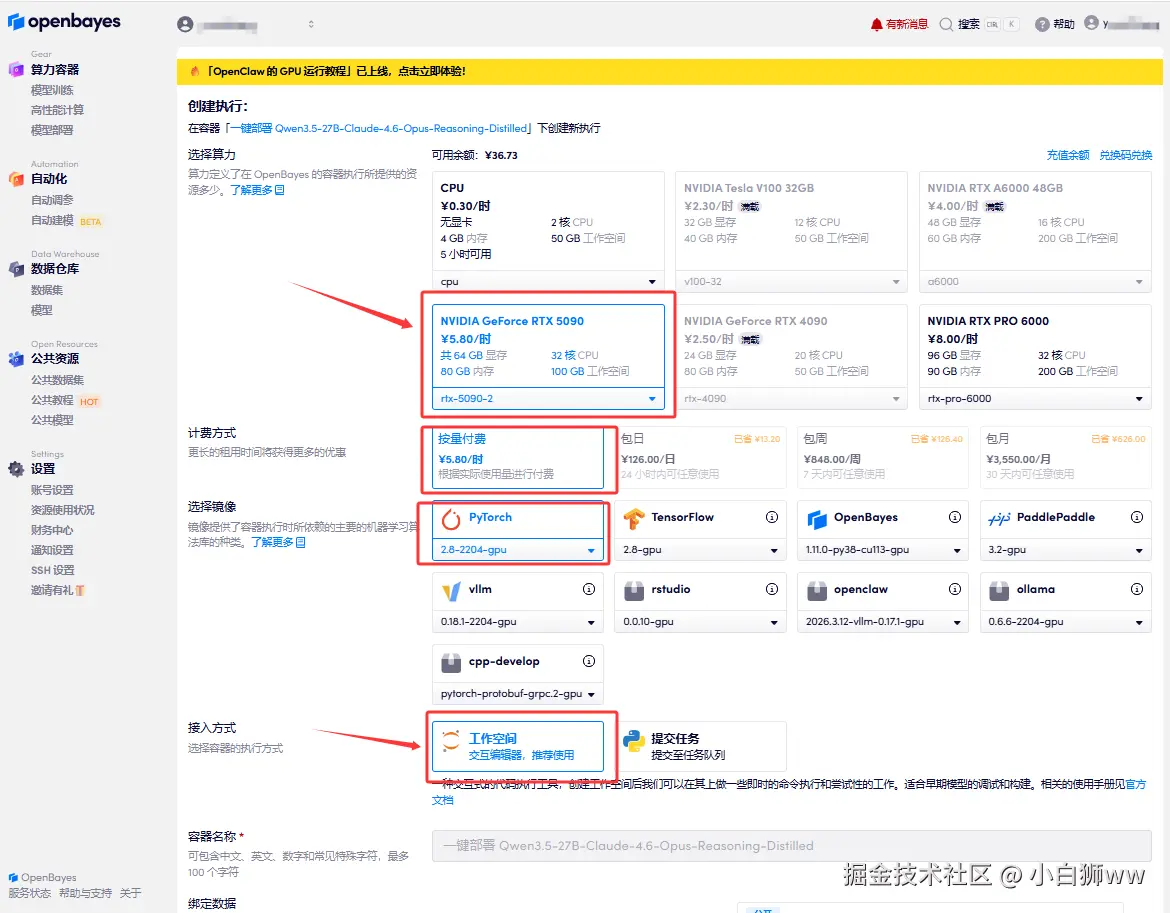Click the 公共资源 sidebar icon
The width and height of the screenshot is (1170, 913).
pyautogui.click(x=16, y=359)
